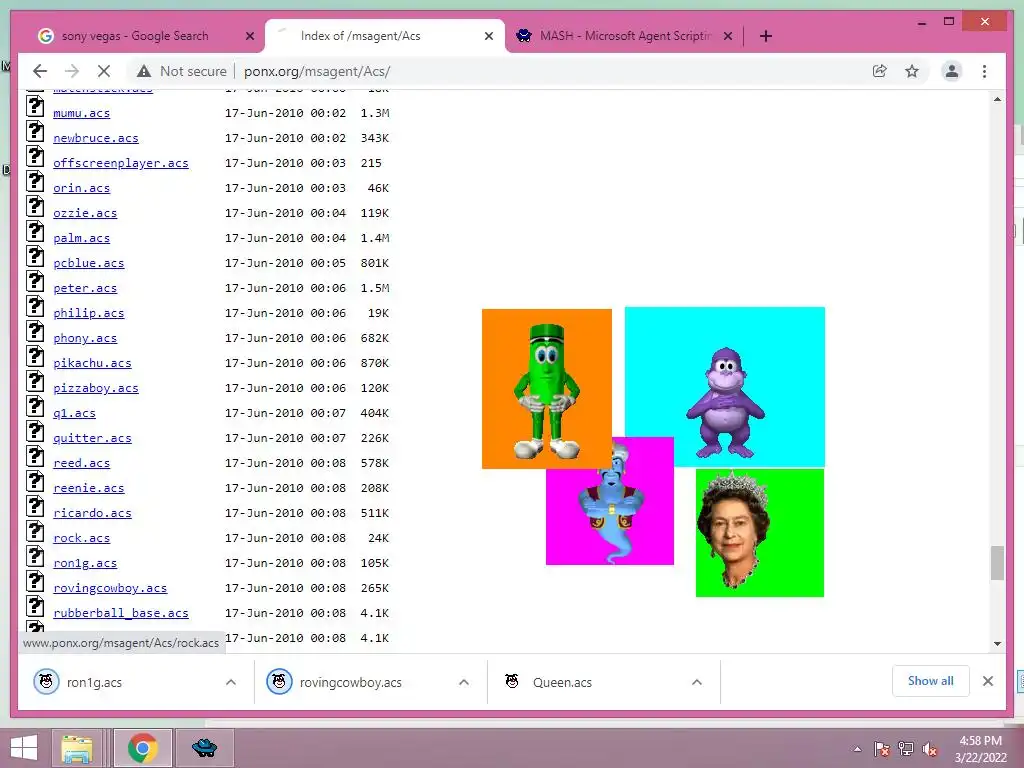Close the downloads bar

(987, 681)
